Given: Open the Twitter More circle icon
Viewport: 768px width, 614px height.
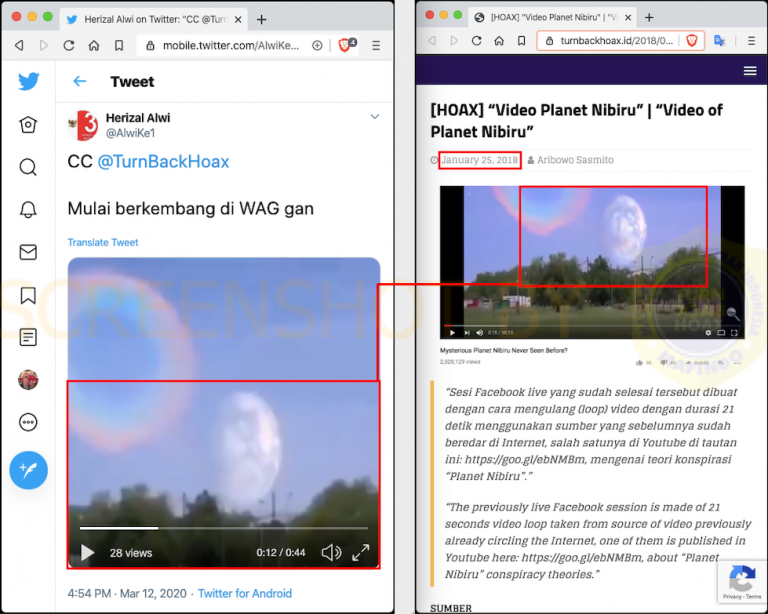Looking at the screenshot, I should pos(28,422).
